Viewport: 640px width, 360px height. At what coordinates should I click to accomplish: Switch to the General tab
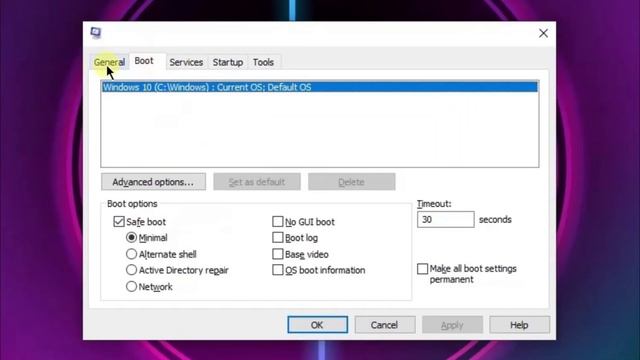tap(109, 62)
